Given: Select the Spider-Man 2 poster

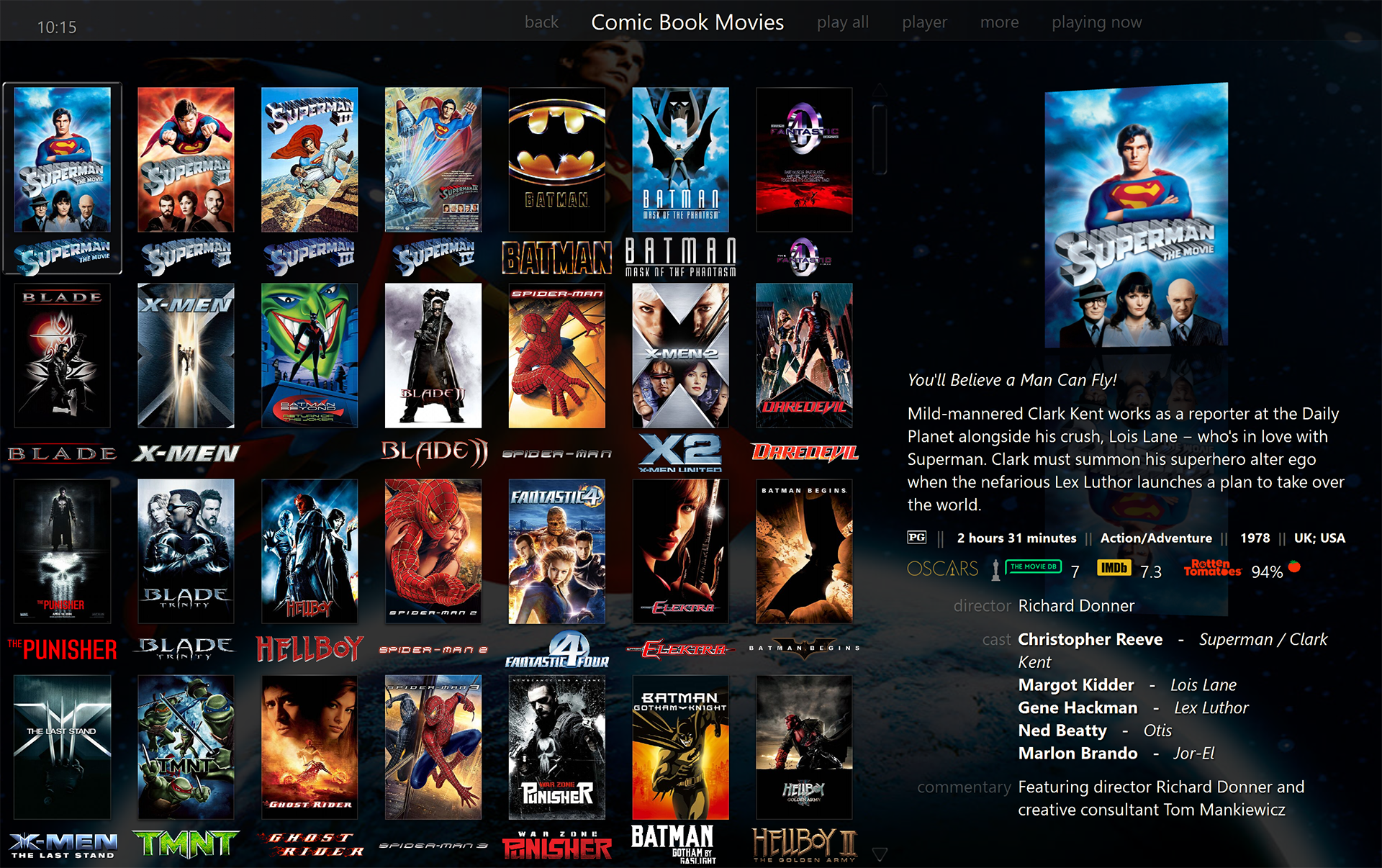Looking at the screenshot, I should 433,551.
